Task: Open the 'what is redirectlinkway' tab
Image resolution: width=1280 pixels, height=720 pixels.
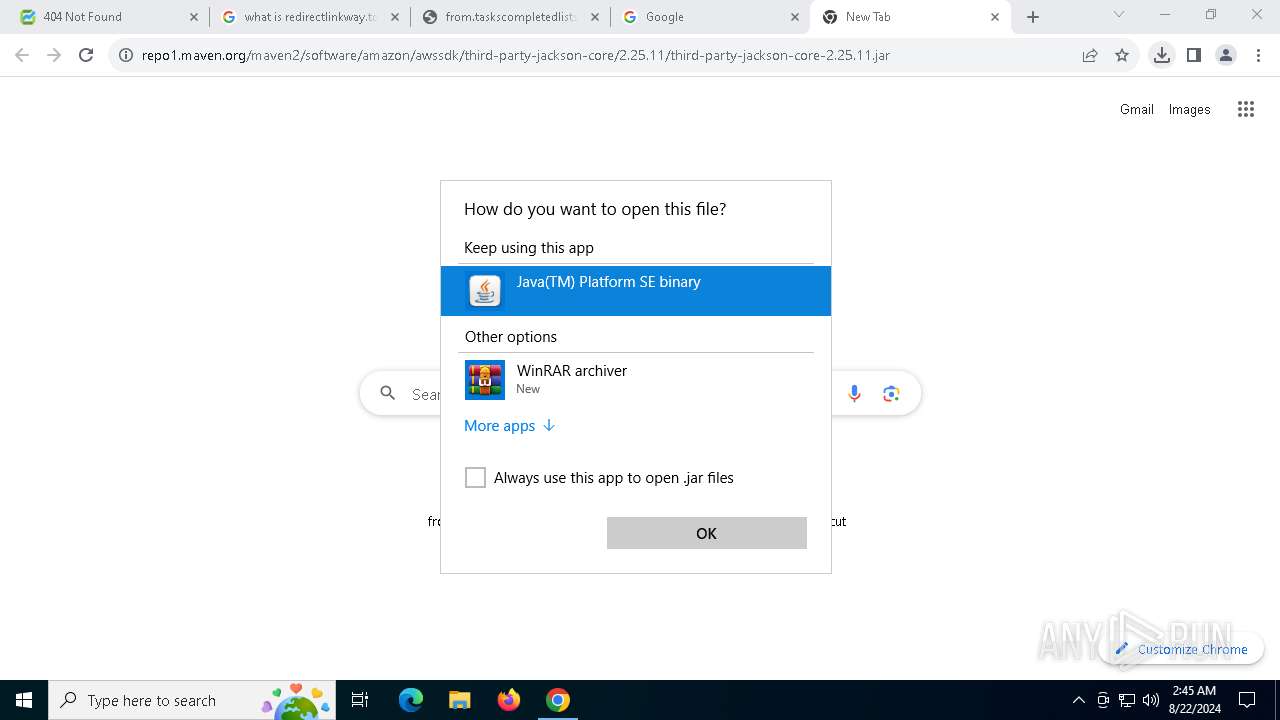Action: [x=310, y=17]
